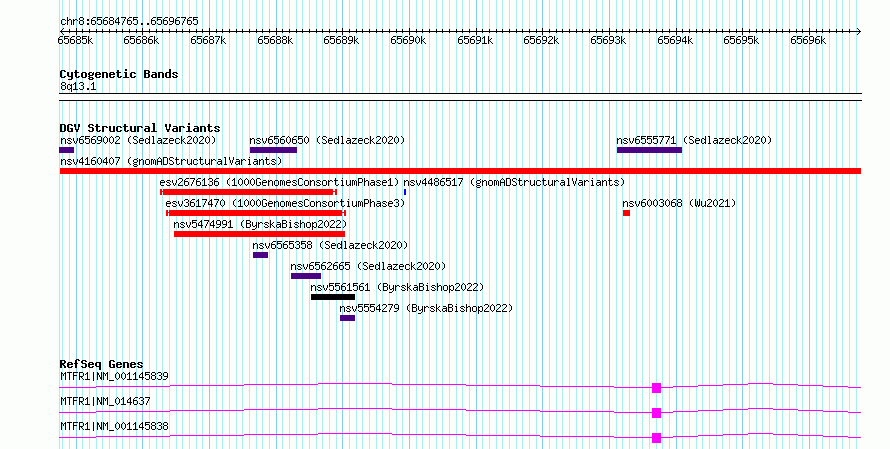This screenshot has width=890, height=449.
Task: Click the nsv6562665 (Sedlazeck2020) label
Action: point(368,266)
